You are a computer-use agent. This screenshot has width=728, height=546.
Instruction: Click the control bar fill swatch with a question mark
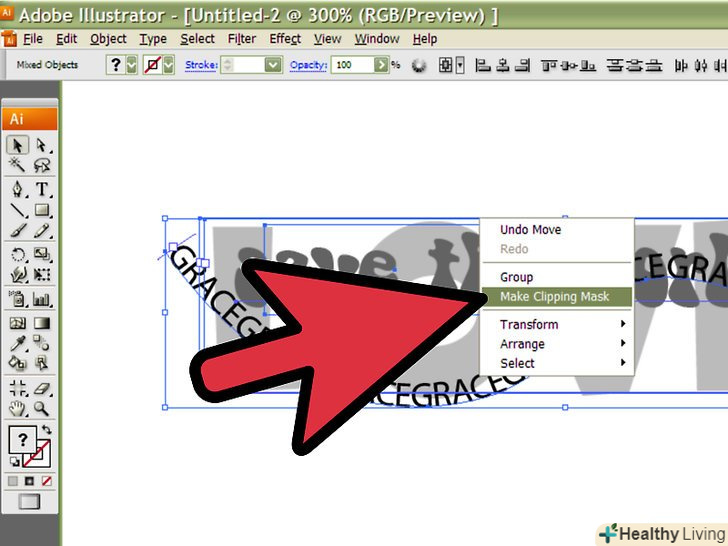click(x=116, y=65)
